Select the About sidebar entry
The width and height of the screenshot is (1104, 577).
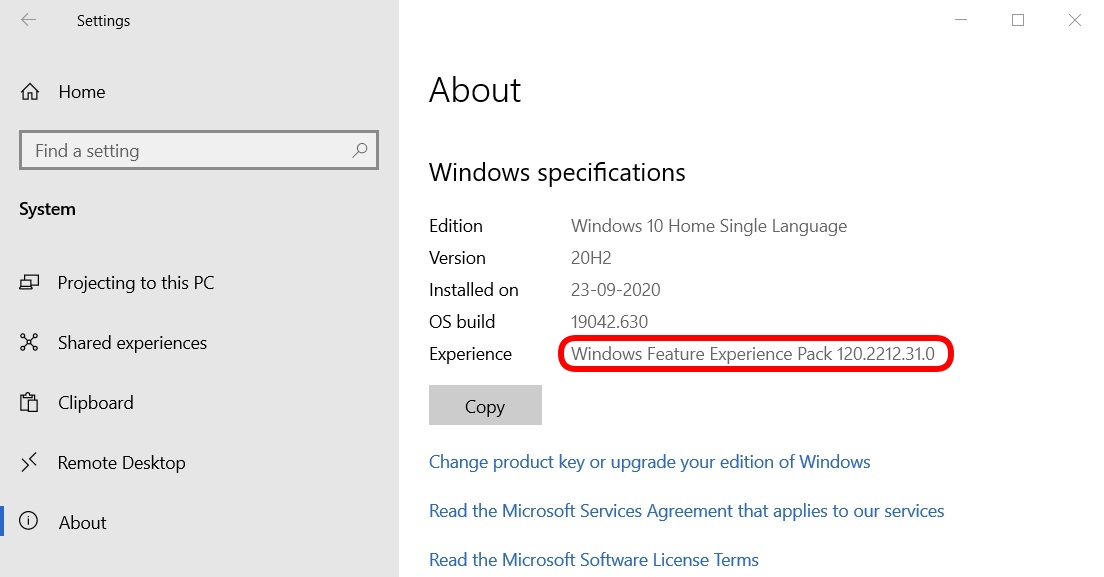tap(82, 523)
